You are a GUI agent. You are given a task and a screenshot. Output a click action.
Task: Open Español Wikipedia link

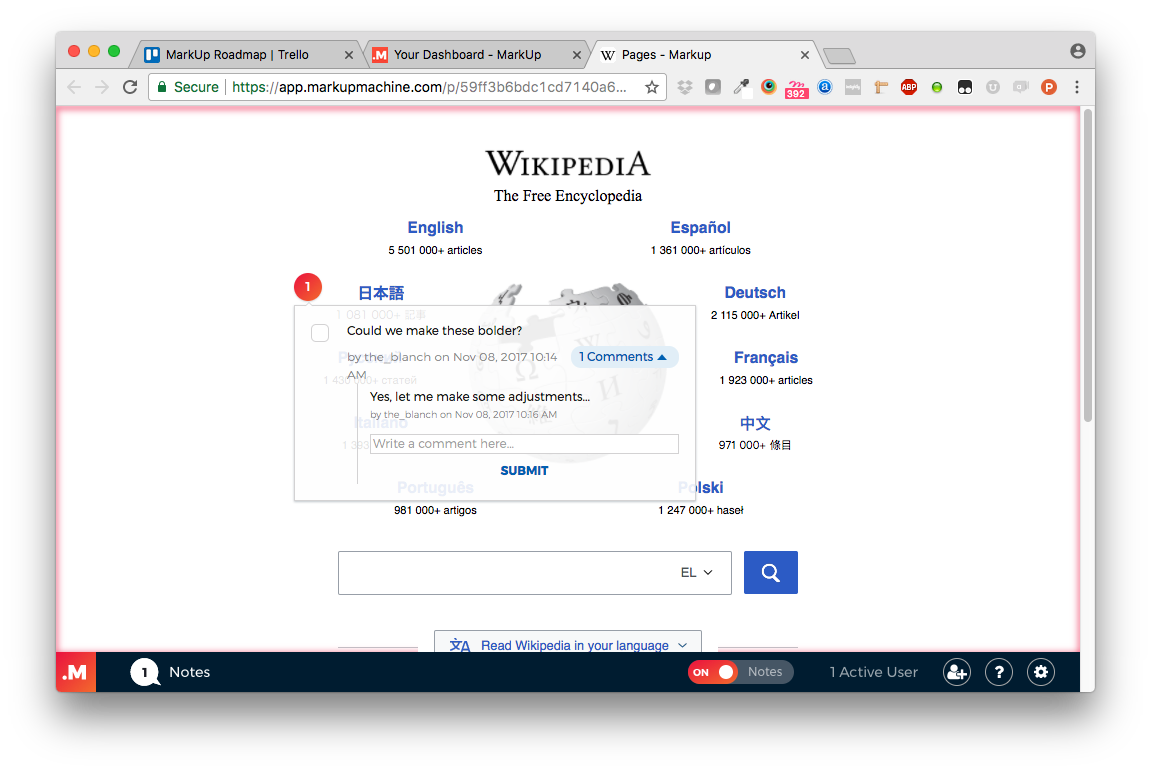(x=700, y=227)
